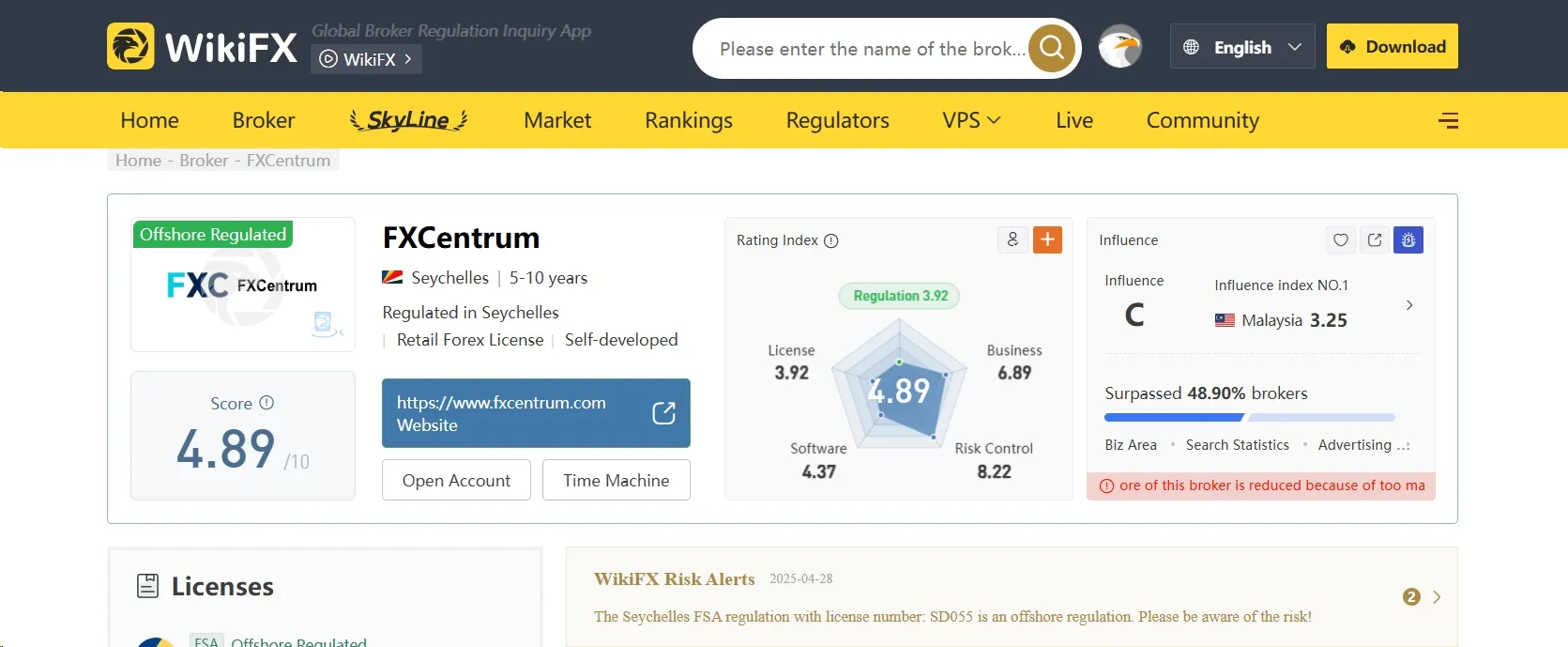Image resolution: width=1568 pixels, height=647 pixels.
Task: Click the Rating Index info icon
Action: [x=830, y=240]
